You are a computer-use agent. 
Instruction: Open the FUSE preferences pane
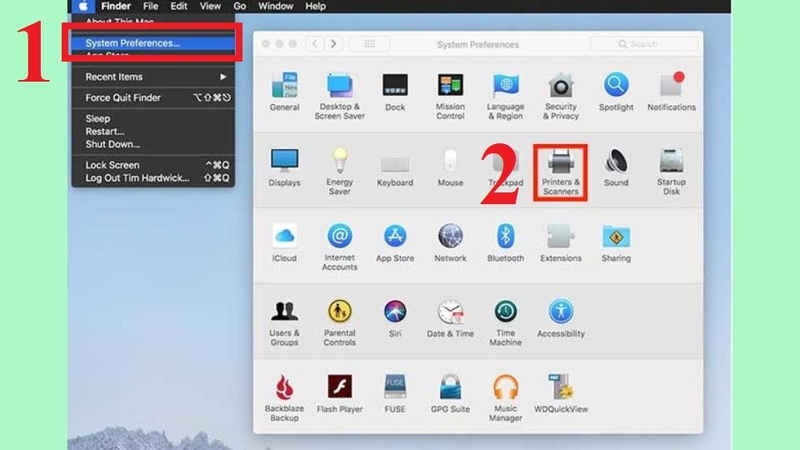(x=395, y=394)
